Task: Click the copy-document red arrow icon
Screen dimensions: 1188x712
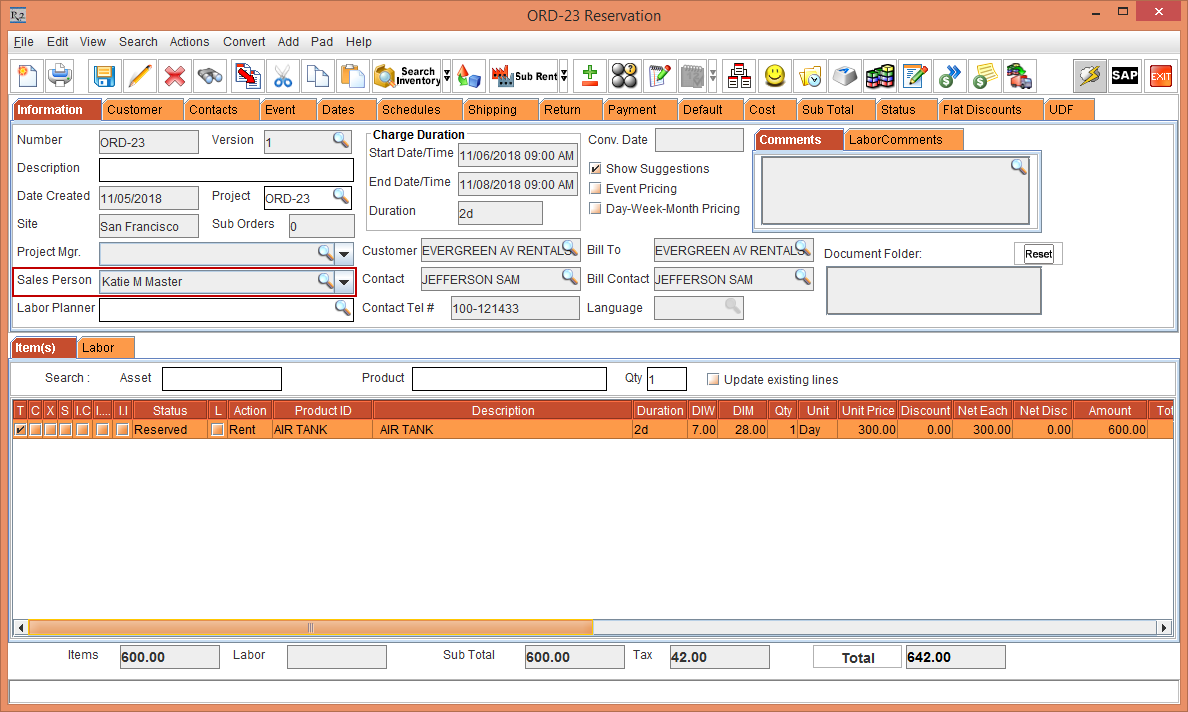Action: 248,76
